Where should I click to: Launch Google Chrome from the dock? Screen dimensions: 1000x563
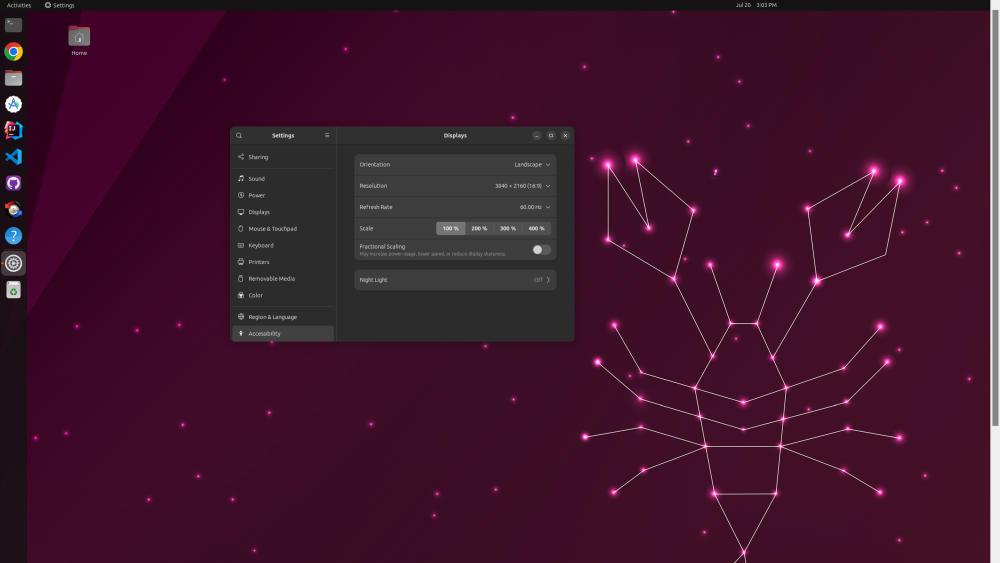pyautogui.click(x=13, y=51)
